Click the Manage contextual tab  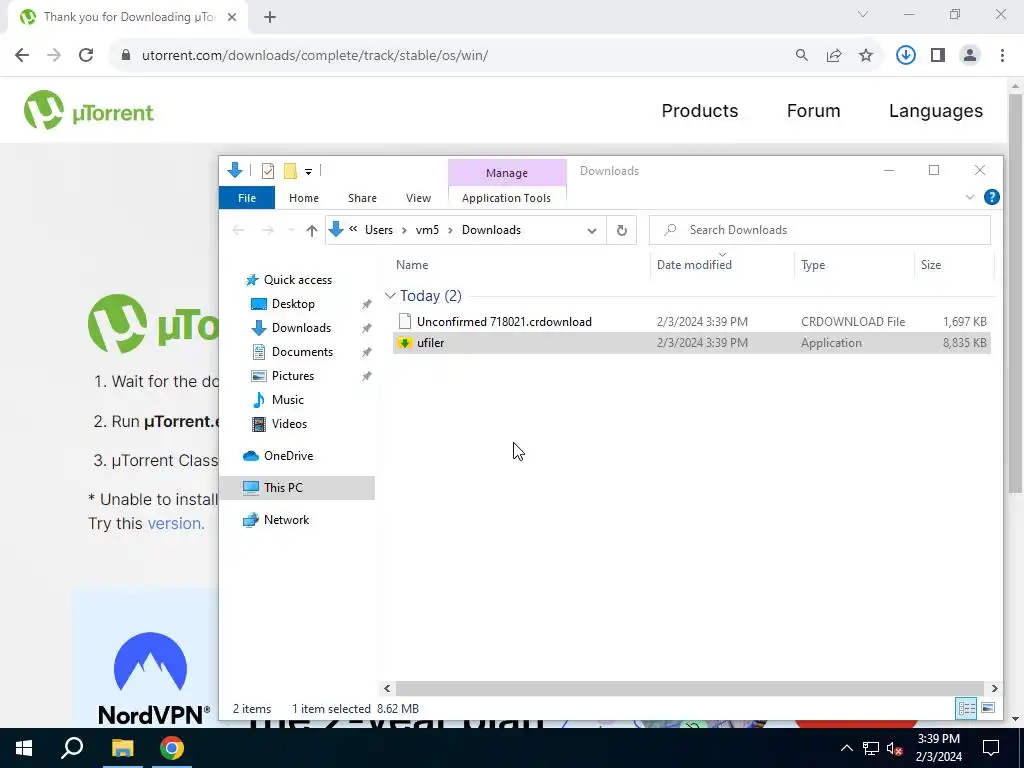(x=507, y=173)
